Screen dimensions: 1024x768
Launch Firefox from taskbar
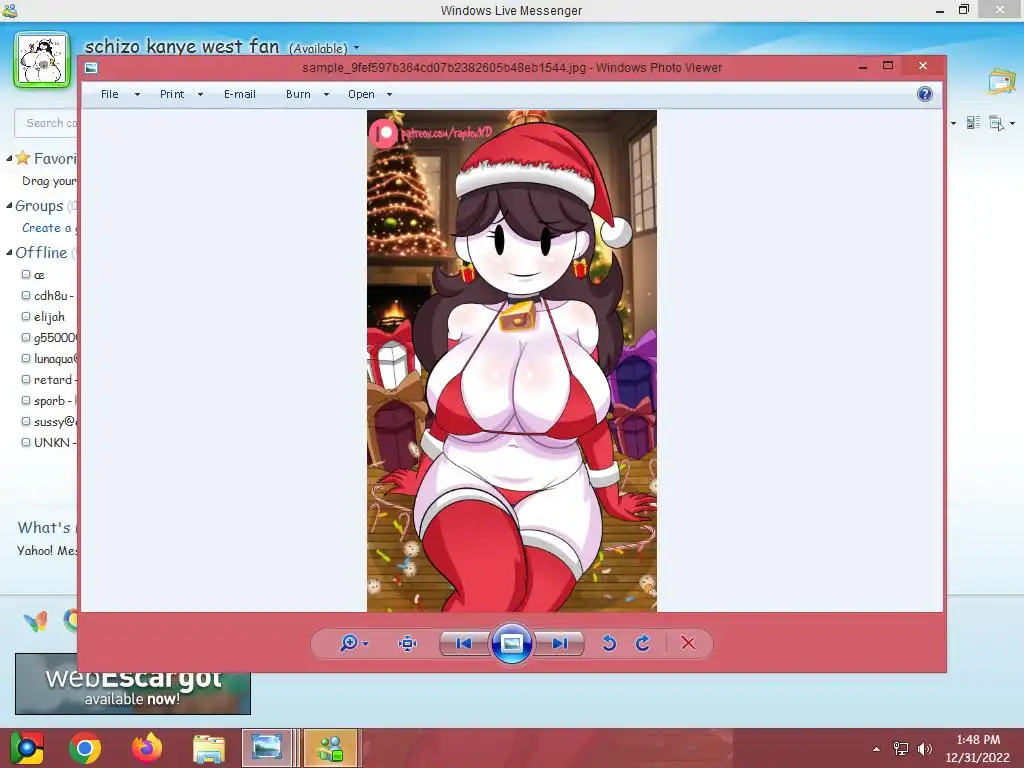(147, 748)
